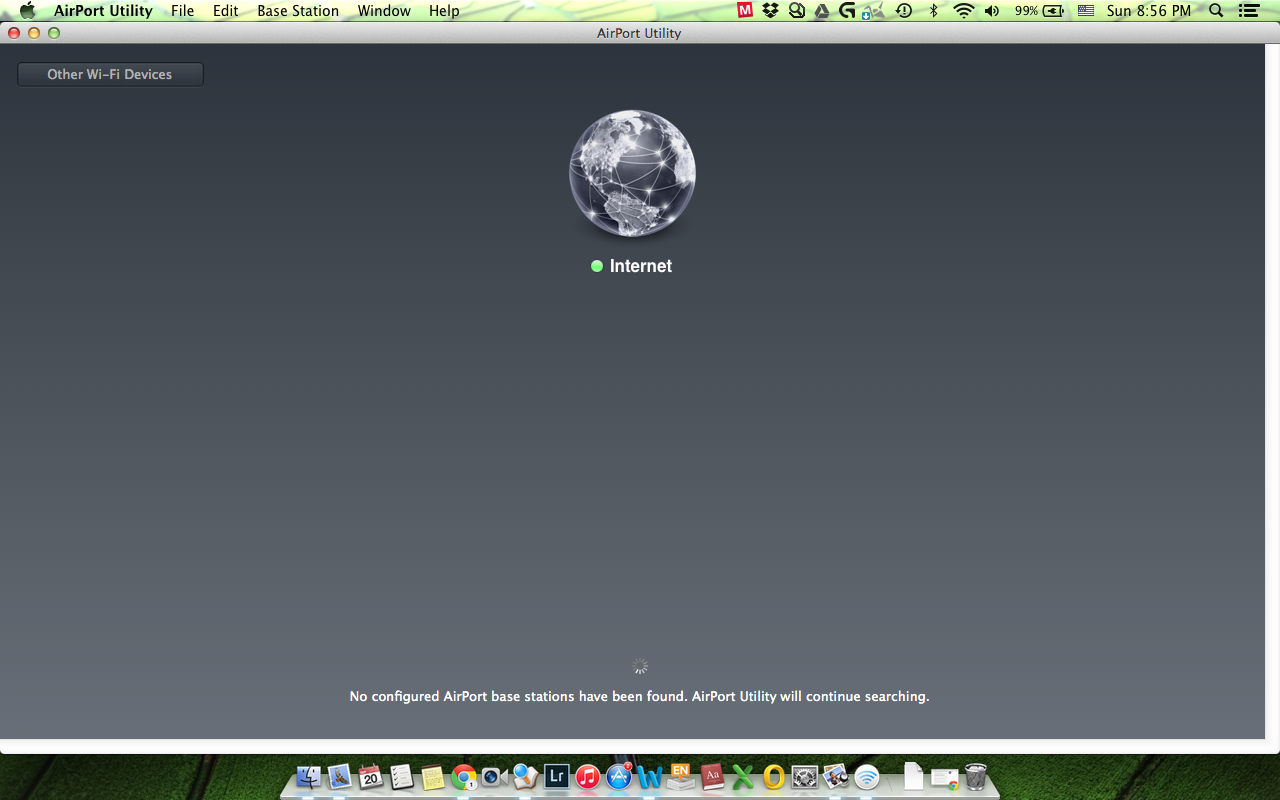Click the Internet globe icon
Viewport: 1280px width, 800px height.
click(x=632, y=173)
